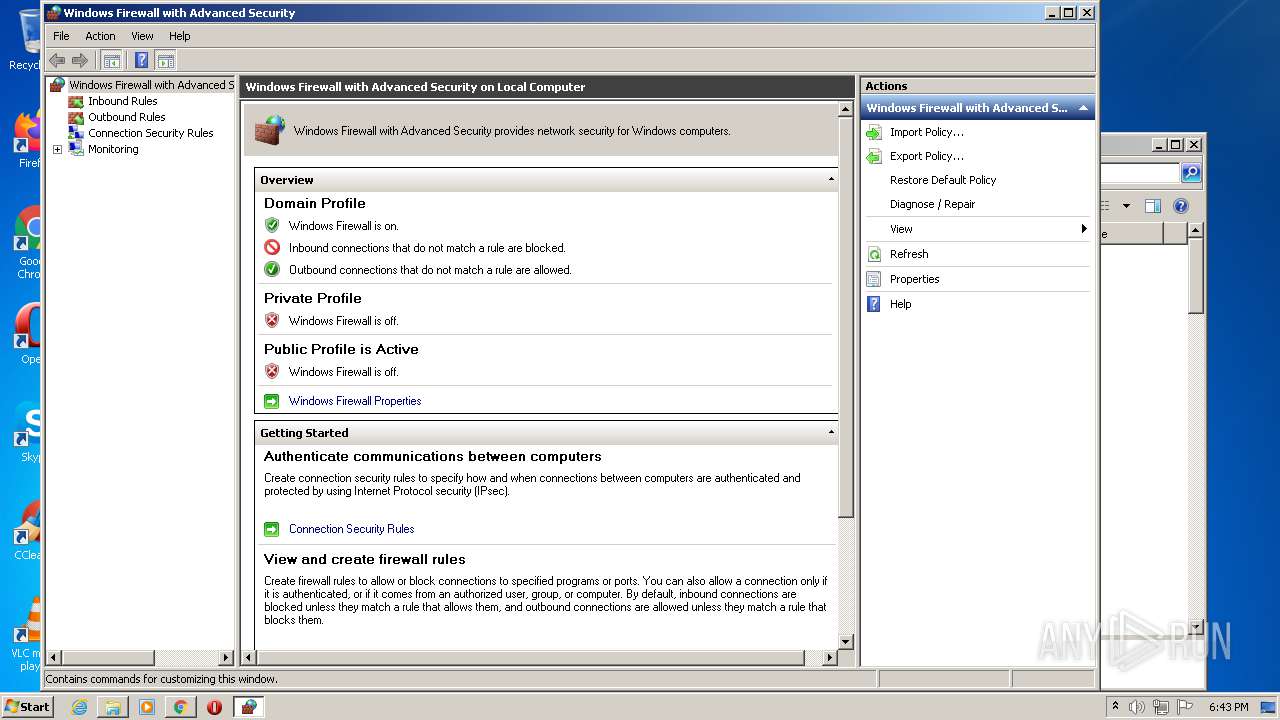This screenshot has width=1280, height=720.
Task: Click the volume speaker tray icon
Action: 1137,707
